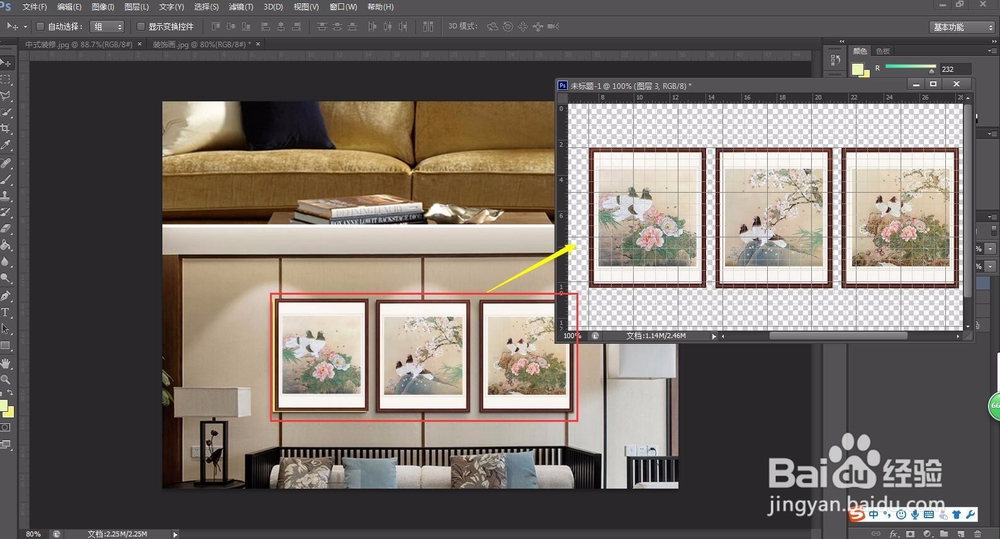
Task: Close the 中式装修.jpg tab
Action: coord(140,45)
